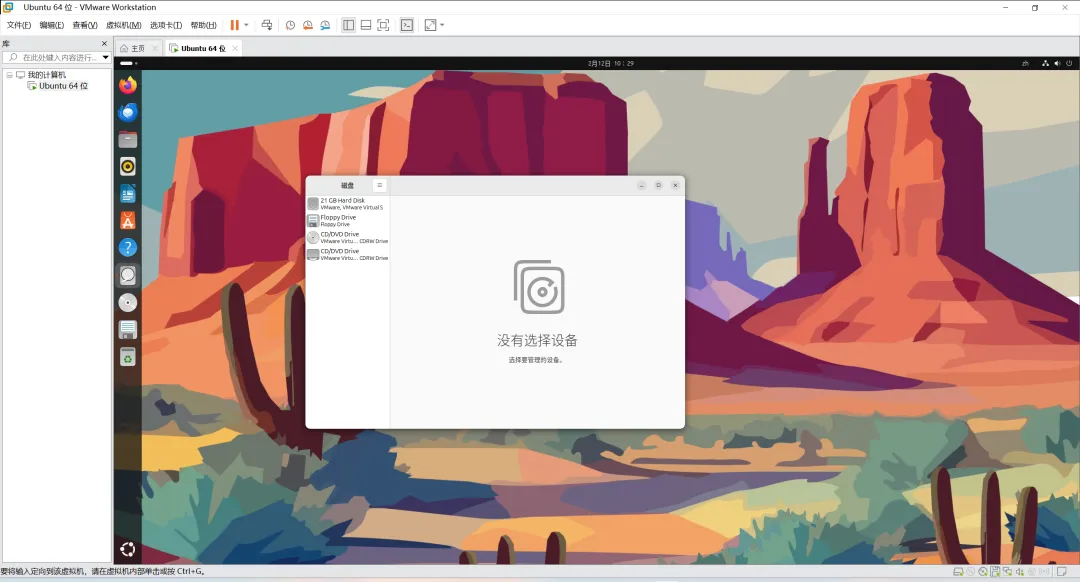Select CD/DVD Drive with disc icon
Viewport: 1080px width, 582px height.
click(349, 238)
